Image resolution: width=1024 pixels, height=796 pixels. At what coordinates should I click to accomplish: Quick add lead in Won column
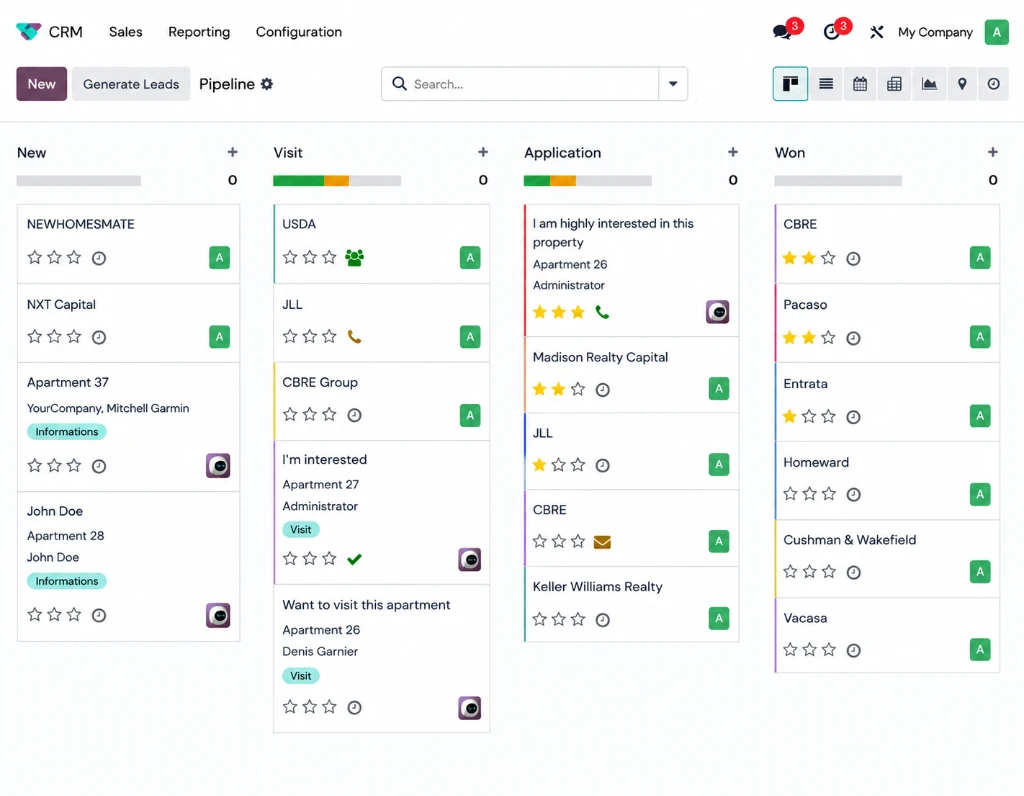coord(993,152)
